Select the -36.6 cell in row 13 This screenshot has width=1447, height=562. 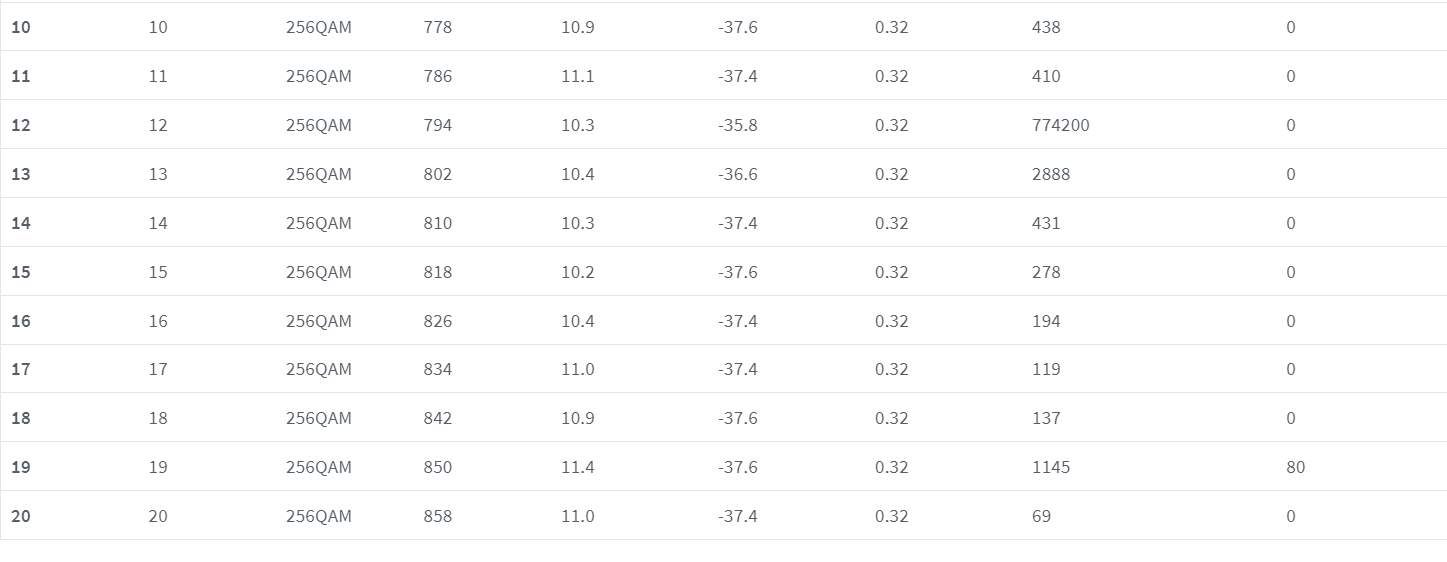click(737, 174)
